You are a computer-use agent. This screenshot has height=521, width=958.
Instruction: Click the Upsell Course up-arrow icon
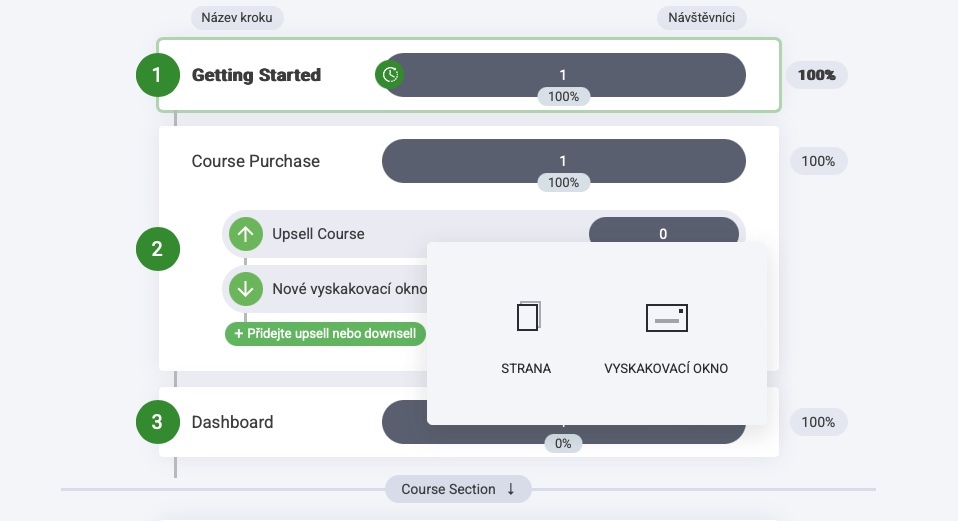click(245, 234)
